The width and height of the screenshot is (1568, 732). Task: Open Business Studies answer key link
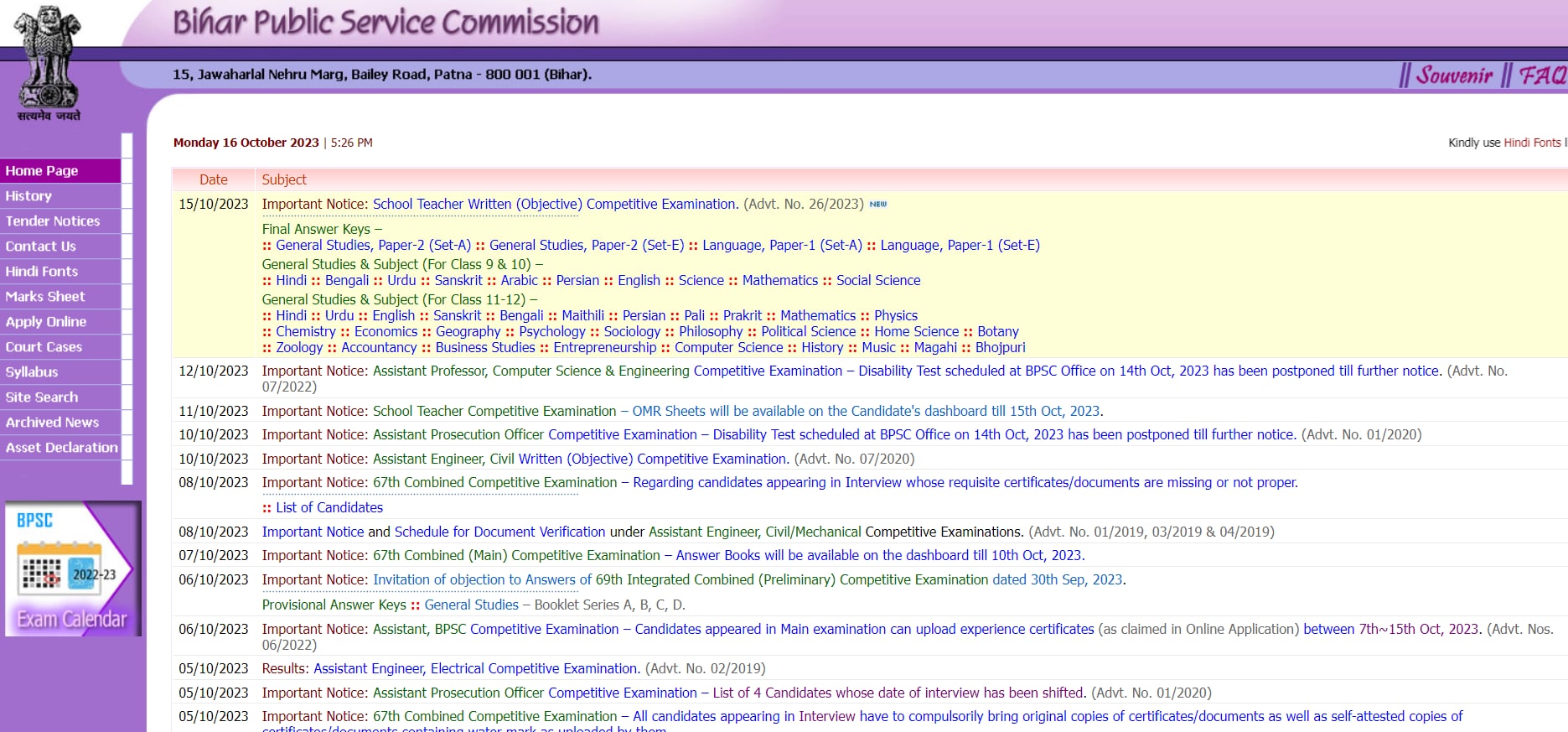[x=485, y=347]
